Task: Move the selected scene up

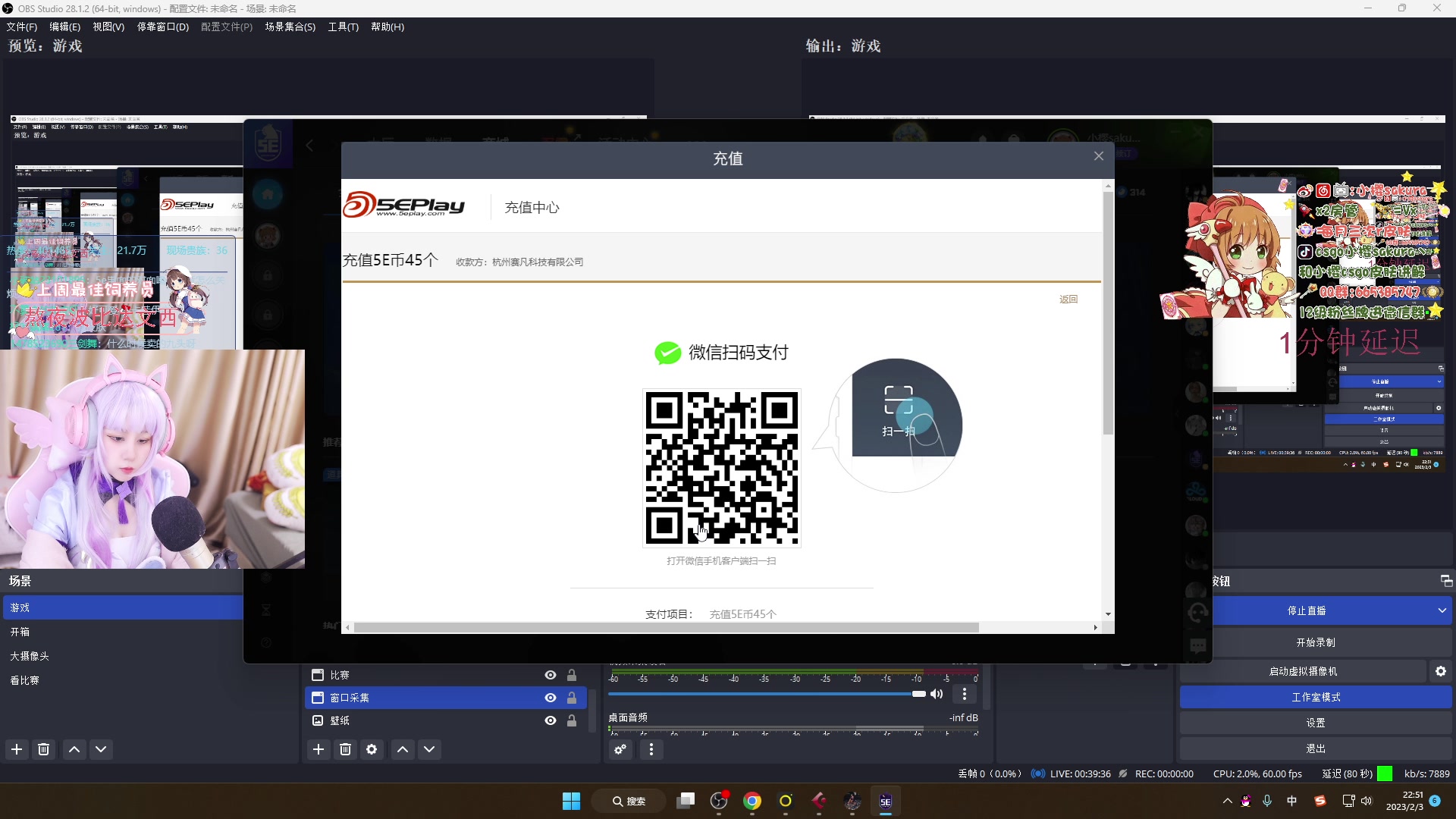Action: pos(74,749)
